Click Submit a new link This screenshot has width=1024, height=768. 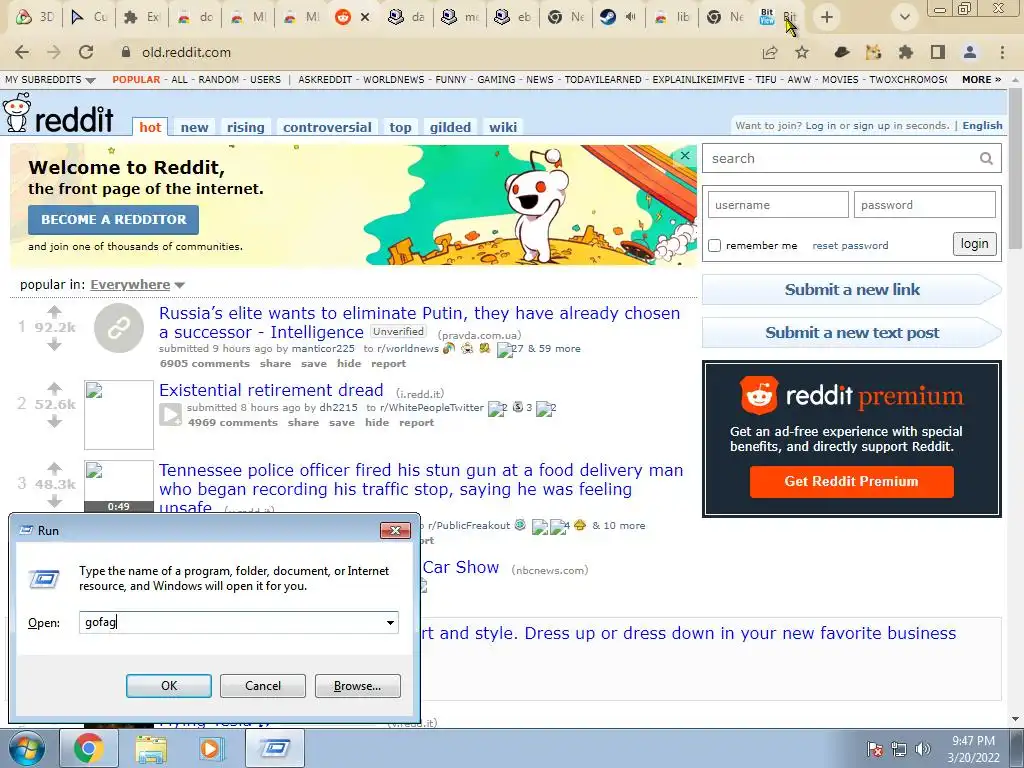click(852, 289)
